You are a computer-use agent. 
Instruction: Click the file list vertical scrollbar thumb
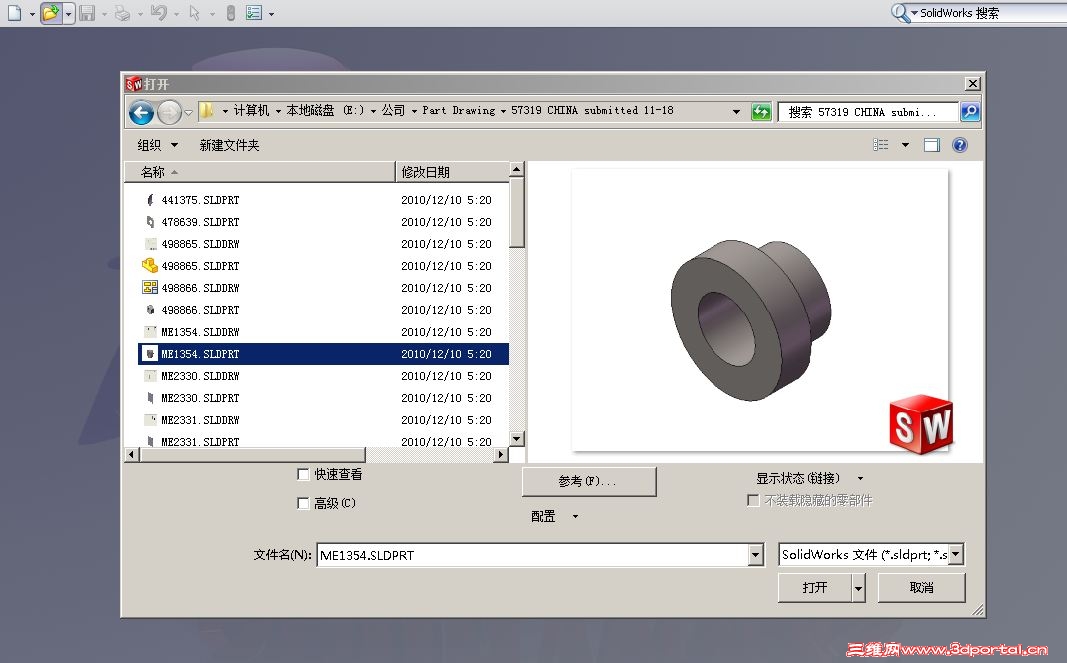click(x=517, y=212)
